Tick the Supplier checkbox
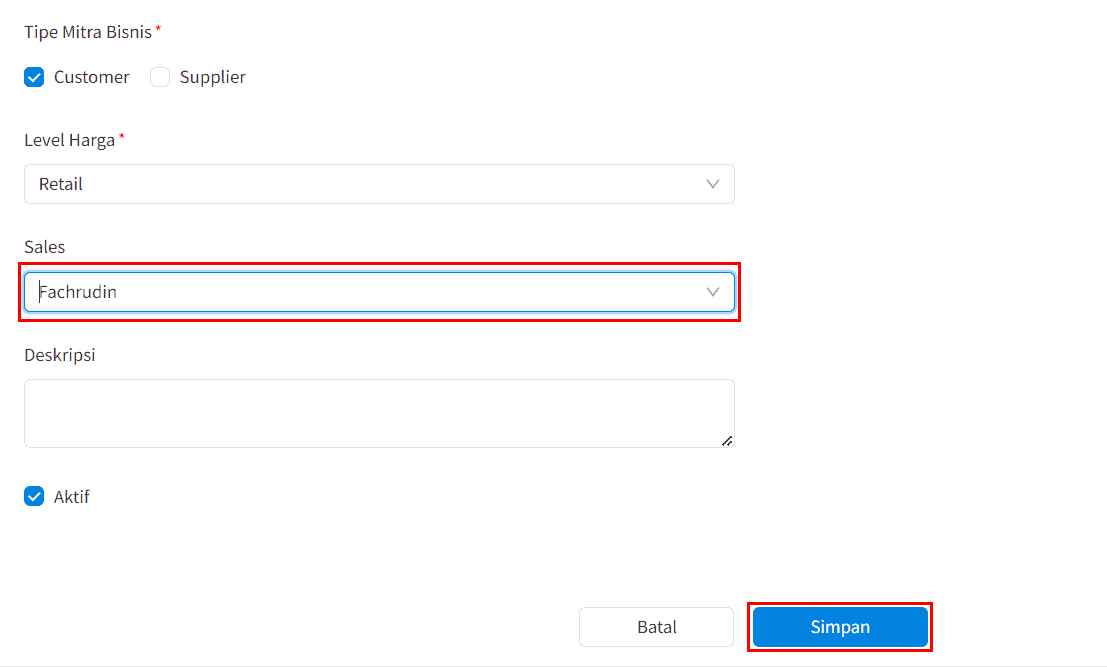The image size is (1107, 667). click(160, 77)
